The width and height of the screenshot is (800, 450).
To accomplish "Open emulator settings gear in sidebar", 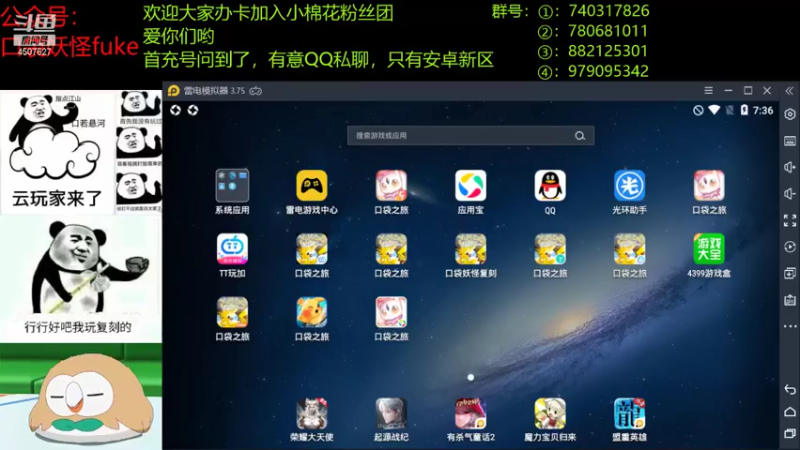I will click(x=790, y=114).
